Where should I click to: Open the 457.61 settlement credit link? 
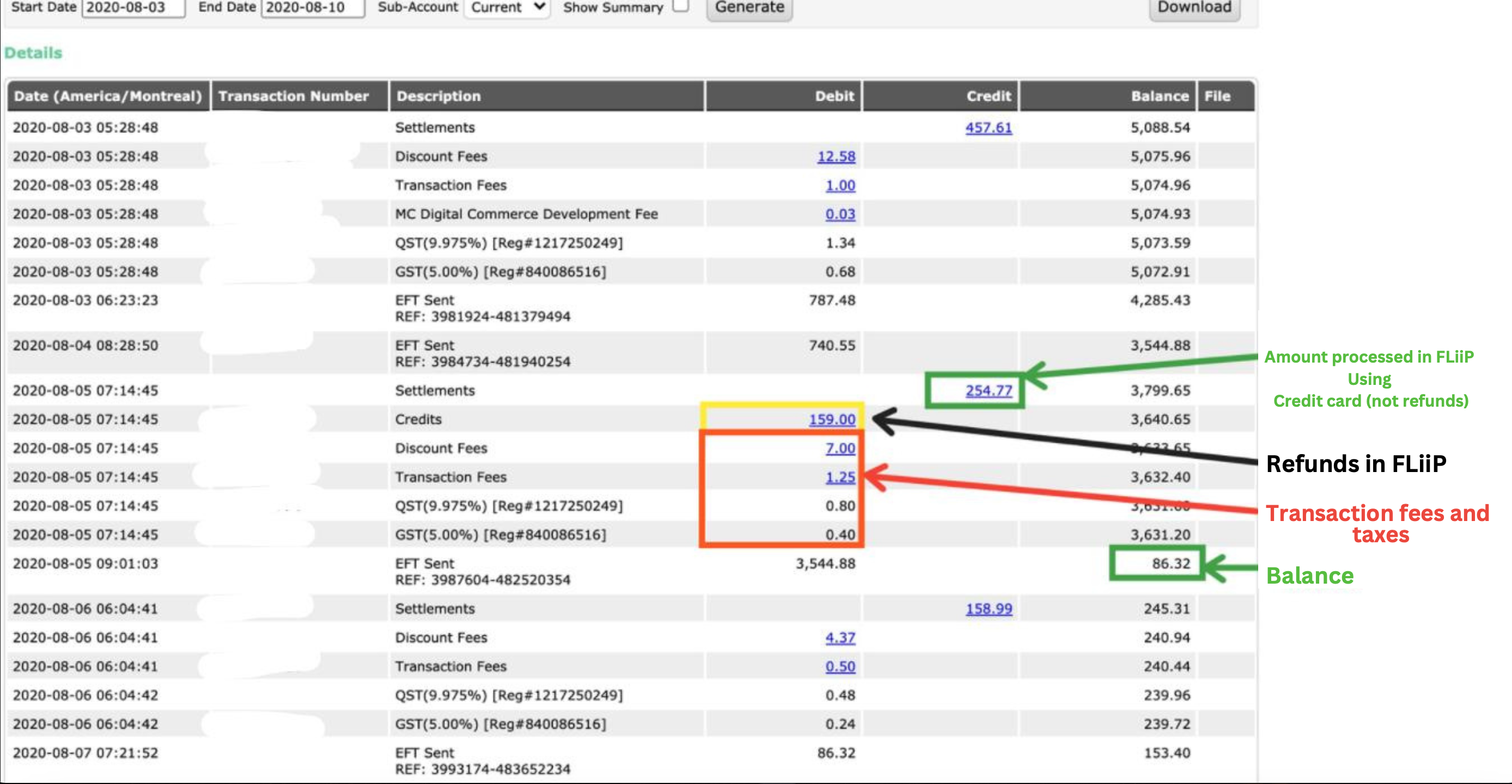(x=989, y=127)
